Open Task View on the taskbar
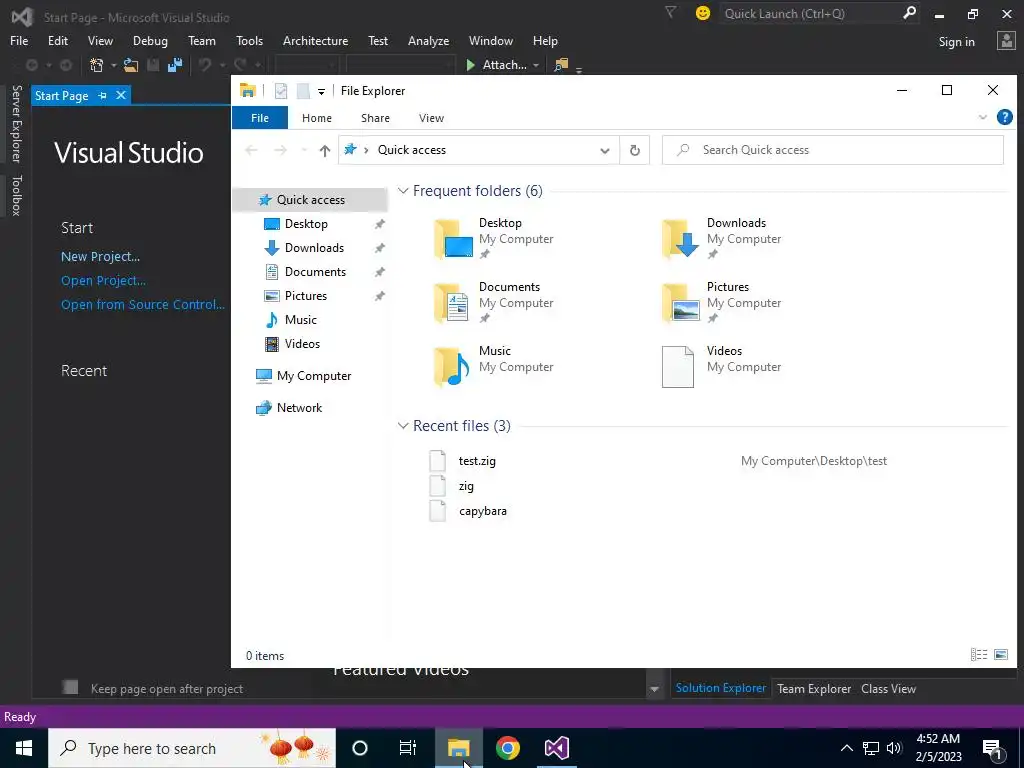This screenshot has width=1024, height=768. (408, 748)
